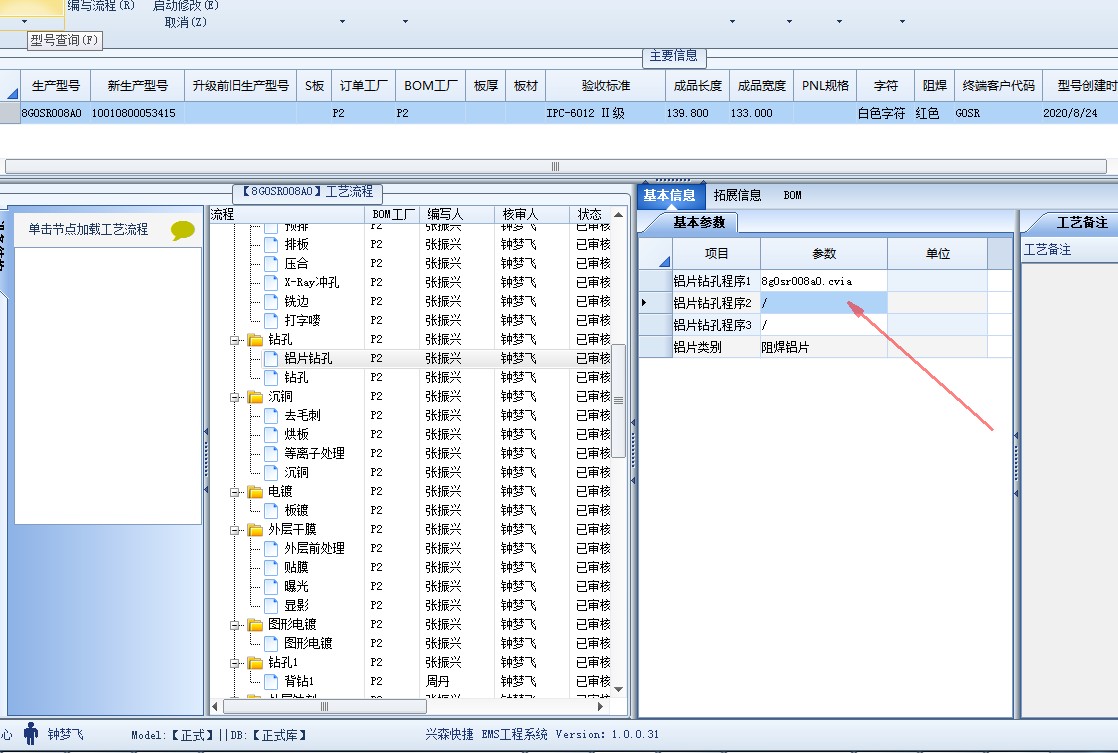
Task: Click the document icon beside 烘板
Action: [x=271, y=434]
